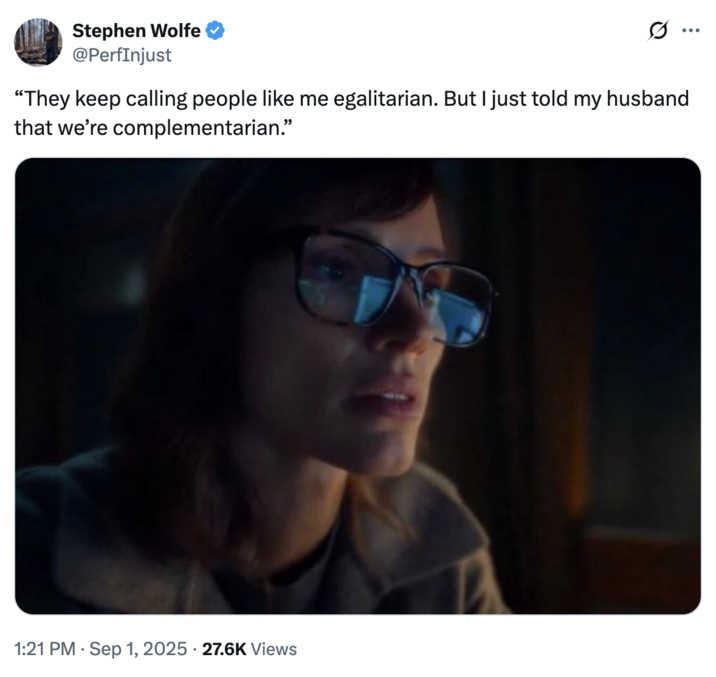The image size is (716, 677).
Task: Click the Sep 1, 2025 date
Action: click(138, 649)
